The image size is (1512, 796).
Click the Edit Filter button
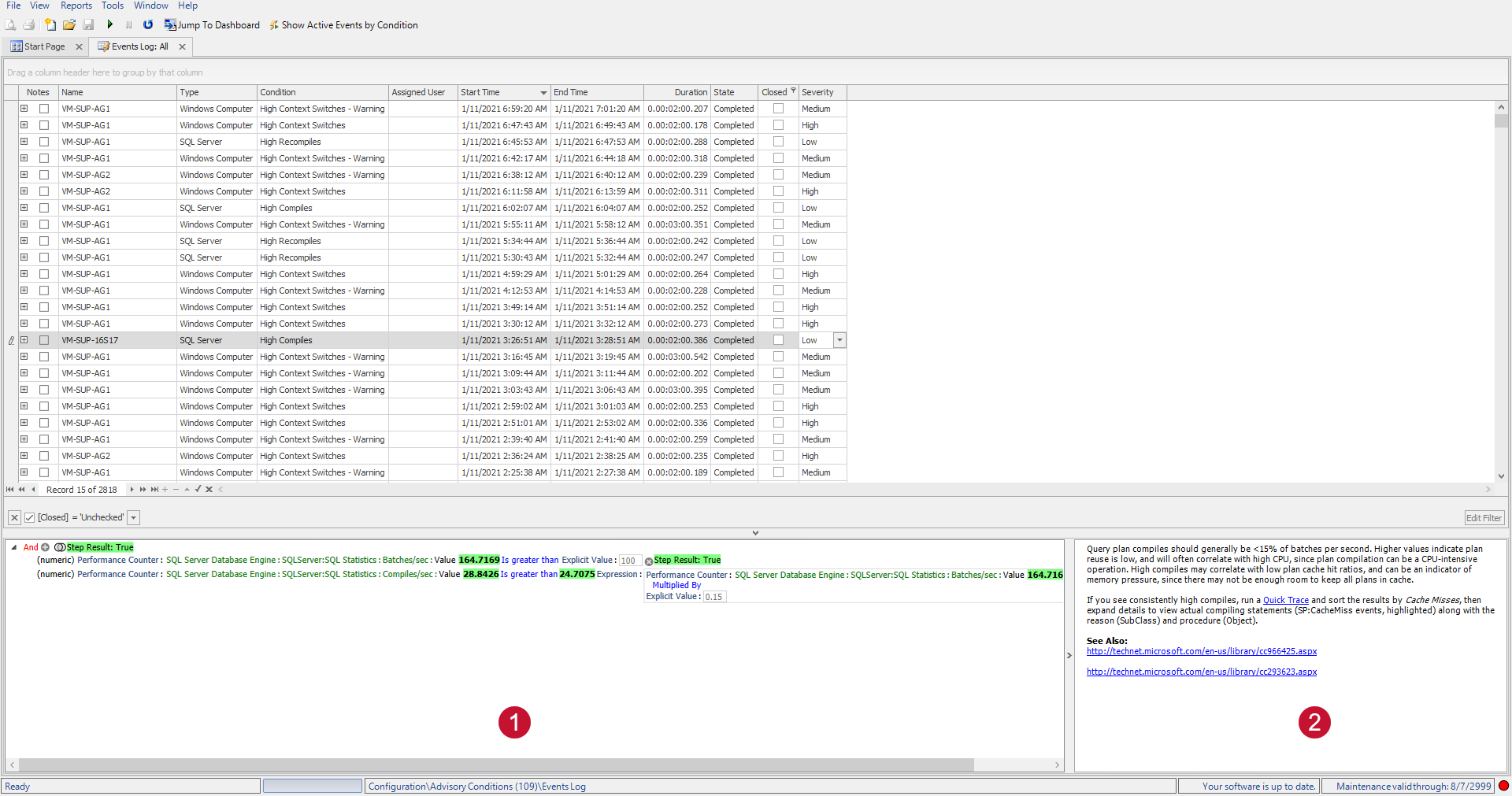pyautogui.click(x=1484, y=517)
